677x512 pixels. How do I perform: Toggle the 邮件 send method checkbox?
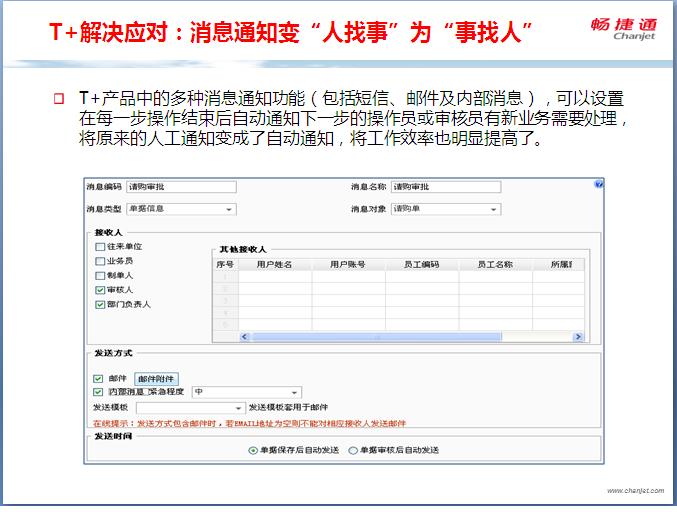tap(98, 379)
